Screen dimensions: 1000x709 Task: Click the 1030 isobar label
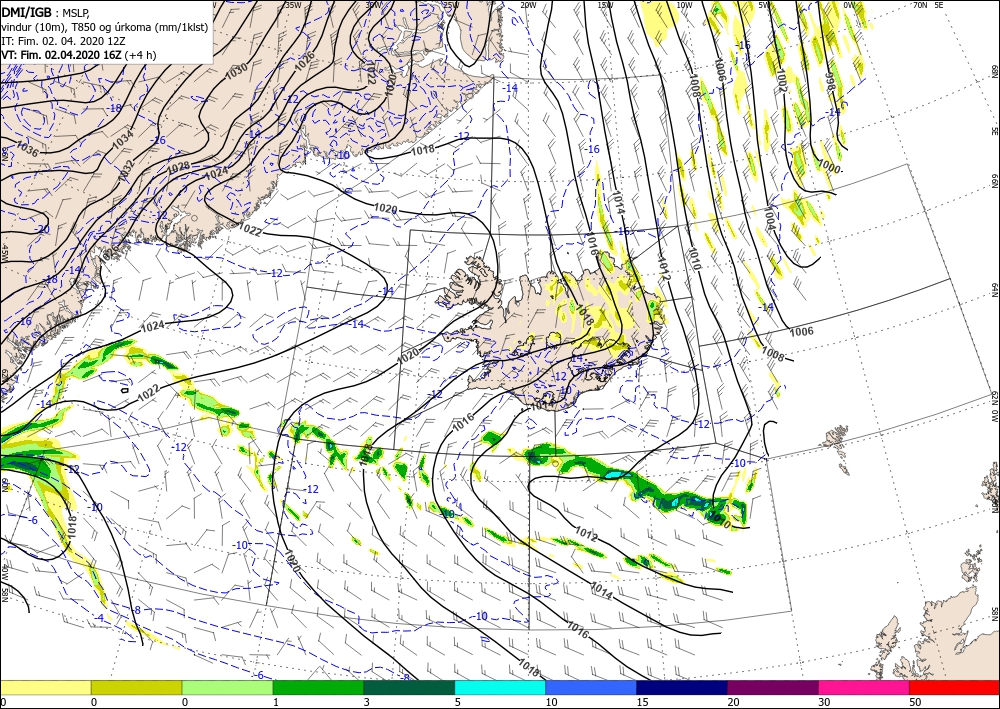click(x=235, y=71)
